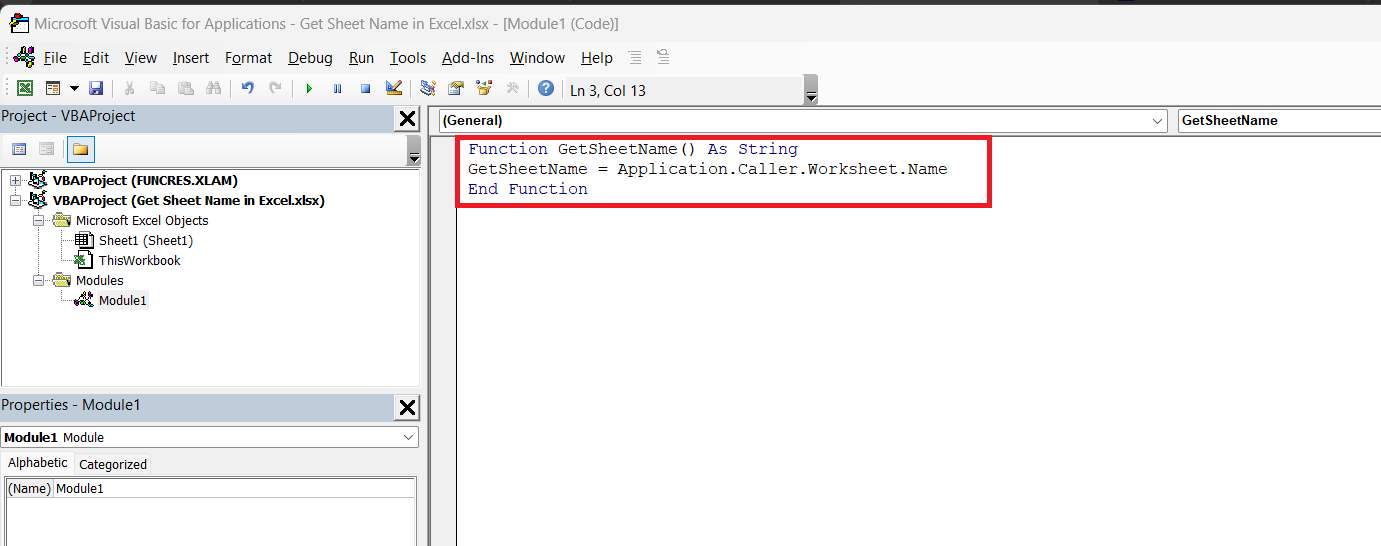Open Properties Window toolbar icon

click(x=456, y=89)
